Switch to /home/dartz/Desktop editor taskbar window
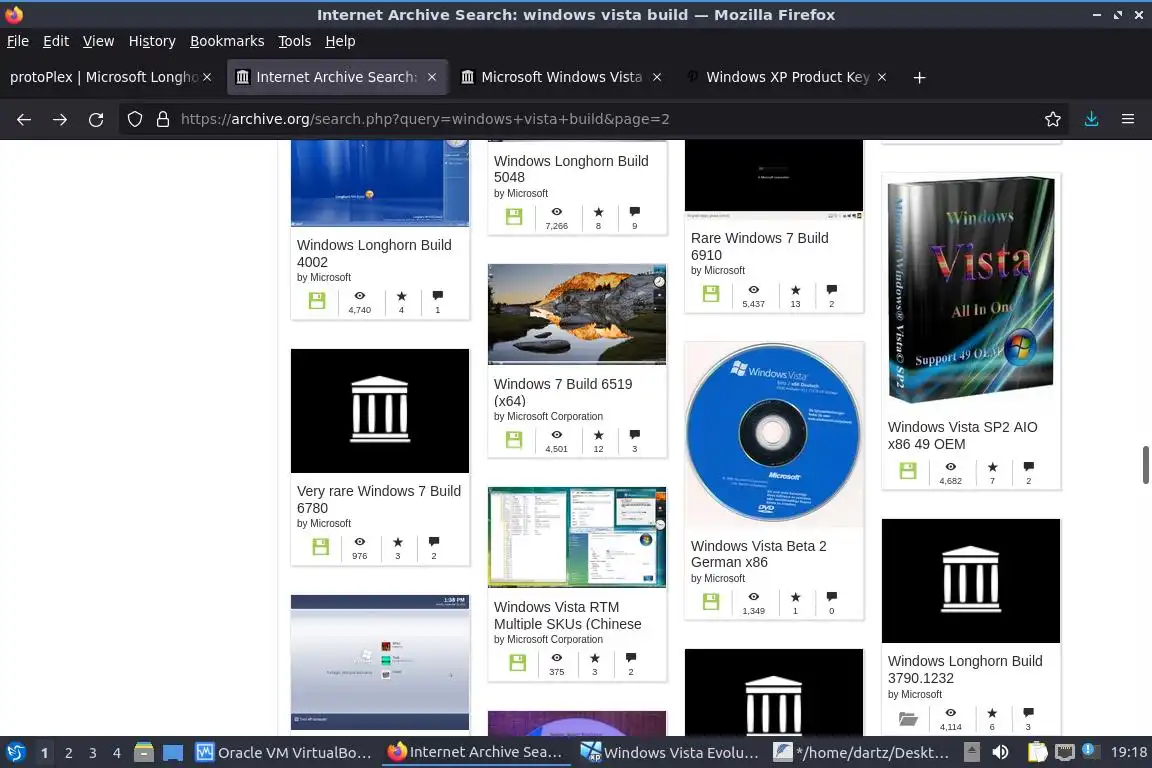 pos(862,753)
